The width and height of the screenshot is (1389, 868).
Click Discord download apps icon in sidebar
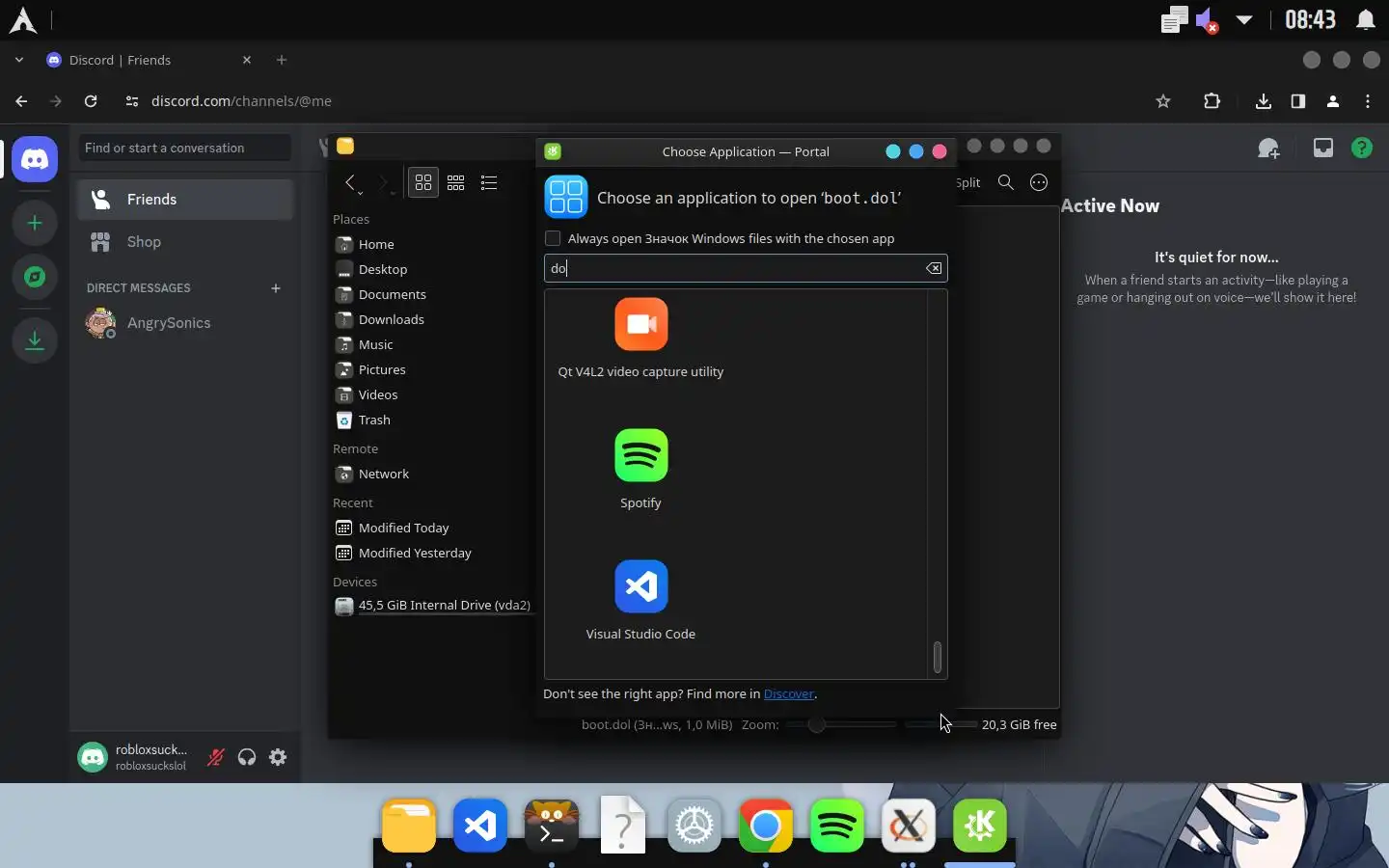tap(35, 339)
